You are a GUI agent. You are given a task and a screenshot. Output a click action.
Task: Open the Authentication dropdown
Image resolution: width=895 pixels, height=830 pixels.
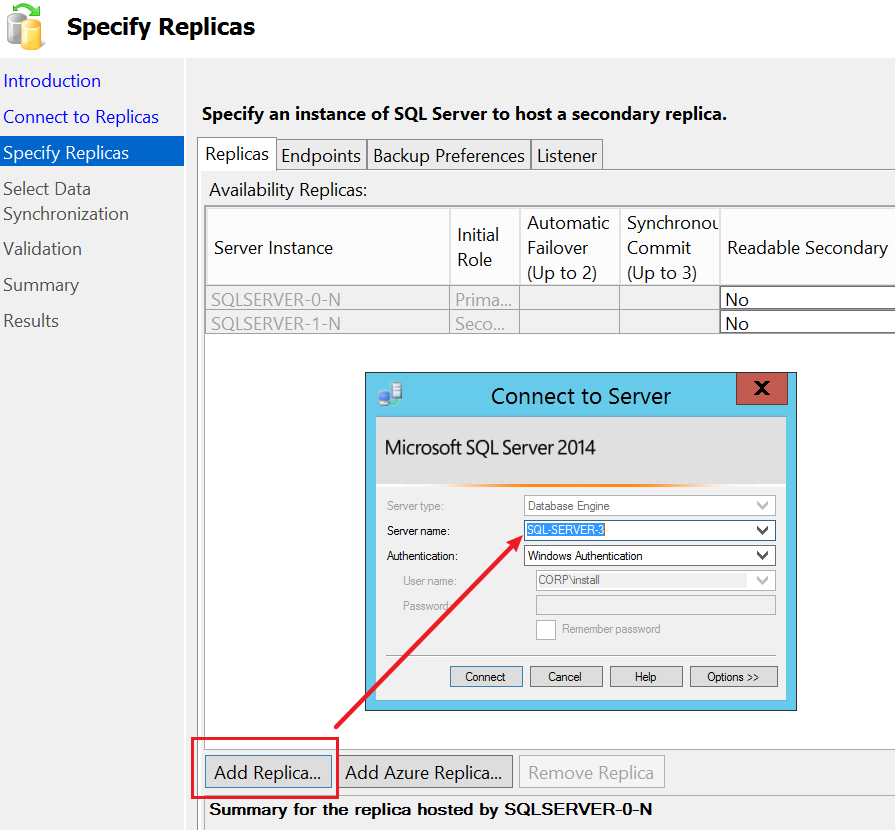763,556
